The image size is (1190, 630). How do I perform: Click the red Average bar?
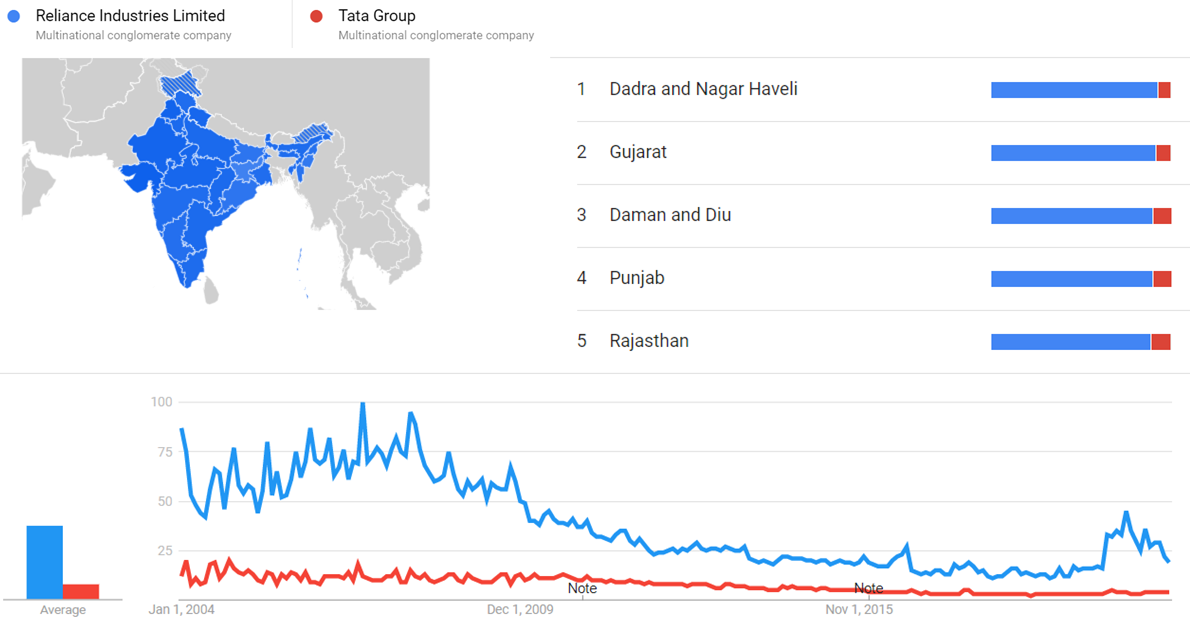[x=81, y=591]
